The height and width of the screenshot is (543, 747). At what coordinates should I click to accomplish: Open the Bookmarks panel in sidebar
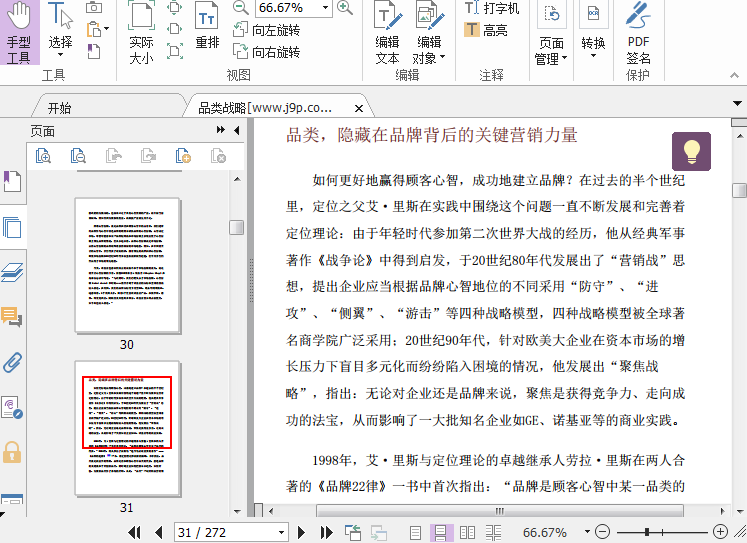click(x=12, y=181)
